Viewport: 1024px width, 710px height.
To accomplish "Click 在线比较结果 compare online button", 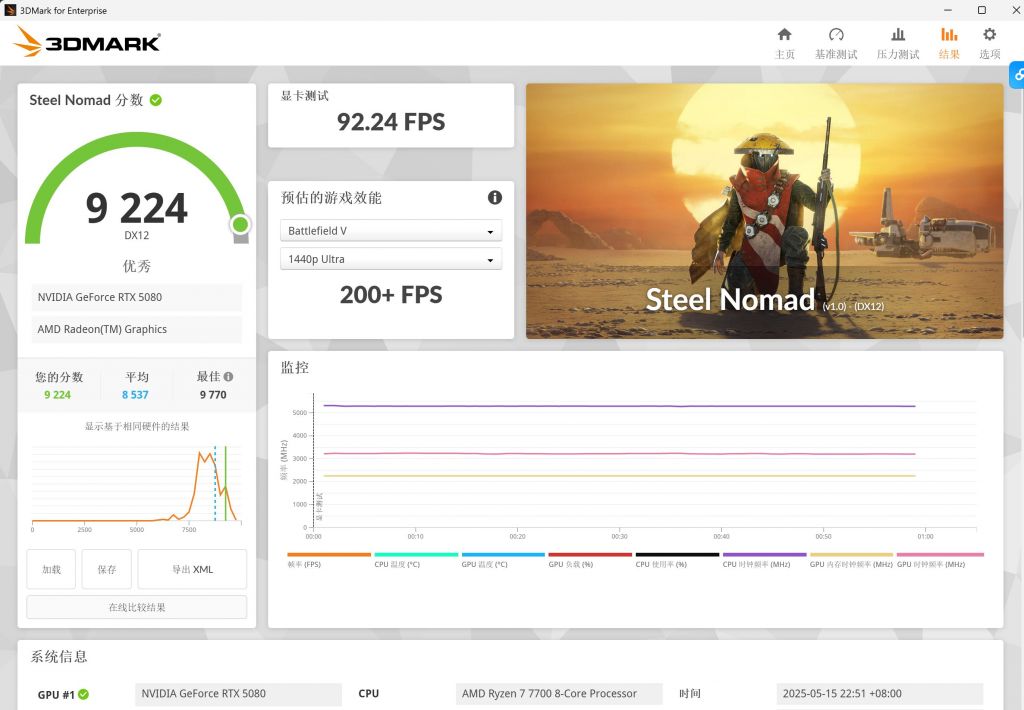I will click(137, 607).
